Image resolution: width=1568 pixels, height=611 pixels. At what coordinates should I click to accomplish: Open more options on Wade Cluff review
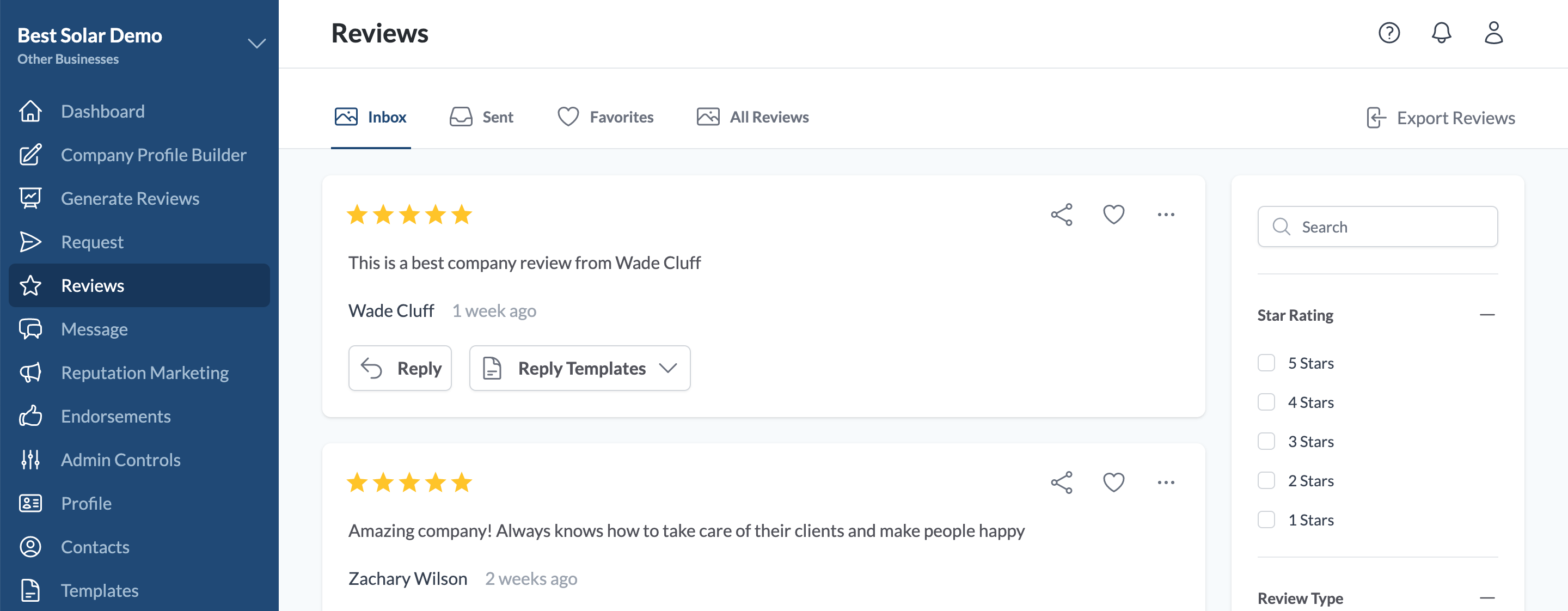tap(1166, 215)
